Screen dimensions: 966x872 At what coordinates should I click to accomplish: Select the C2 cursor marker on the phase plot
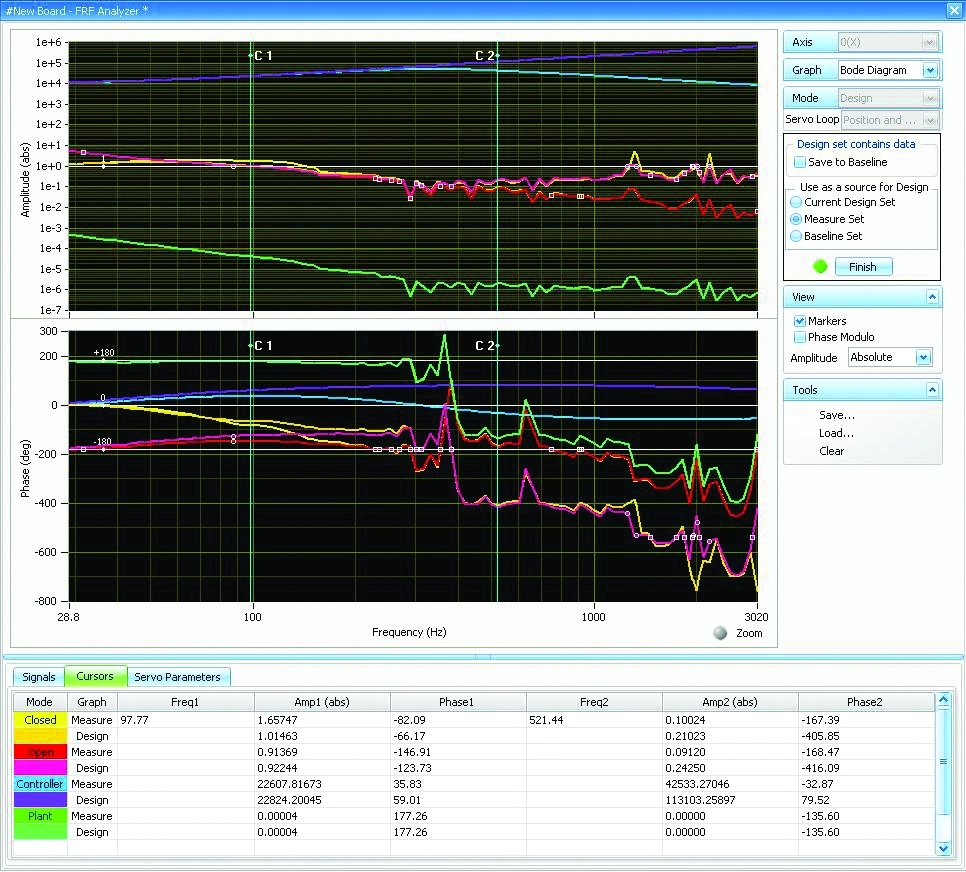click(x=496, y=345)
